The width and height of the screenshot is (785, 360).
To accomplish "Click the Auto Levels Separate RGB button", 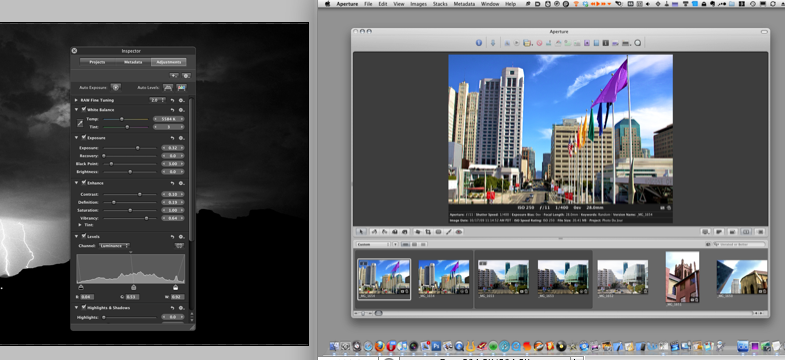I will [x=181, y=88].
